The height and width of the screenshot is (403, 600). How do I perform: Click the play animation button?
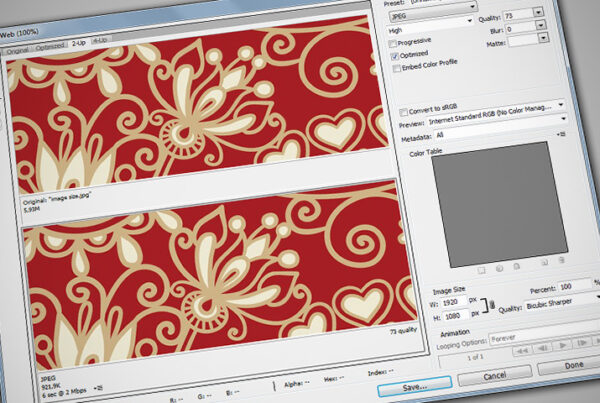pyautogui.click(x=562, y=344)
